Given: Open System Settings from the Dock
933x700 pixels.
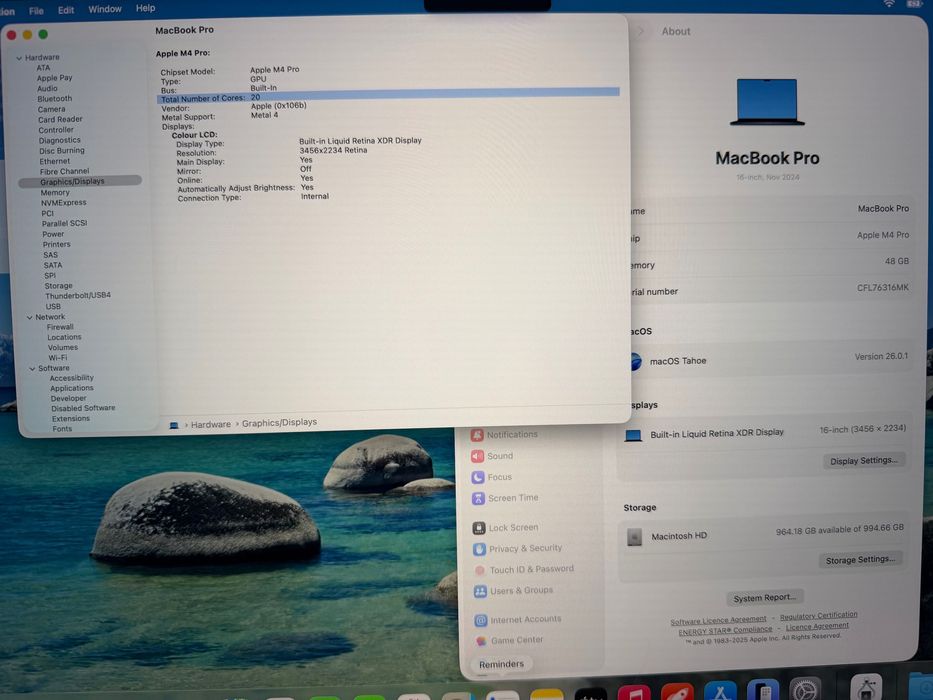Looking at the screenshot, I should [804, 690].
